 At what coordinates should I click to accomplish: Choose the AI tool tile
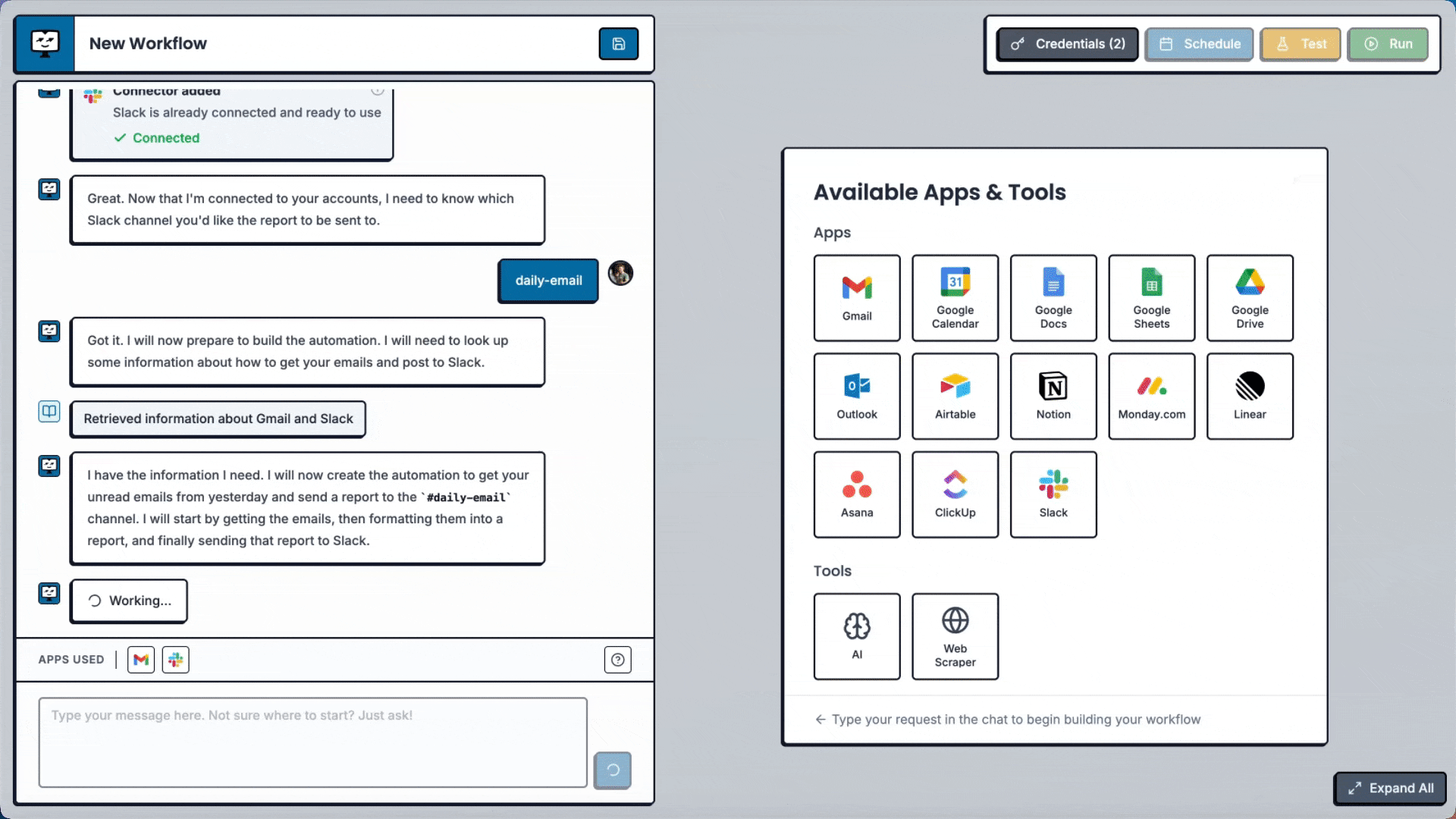857,636
